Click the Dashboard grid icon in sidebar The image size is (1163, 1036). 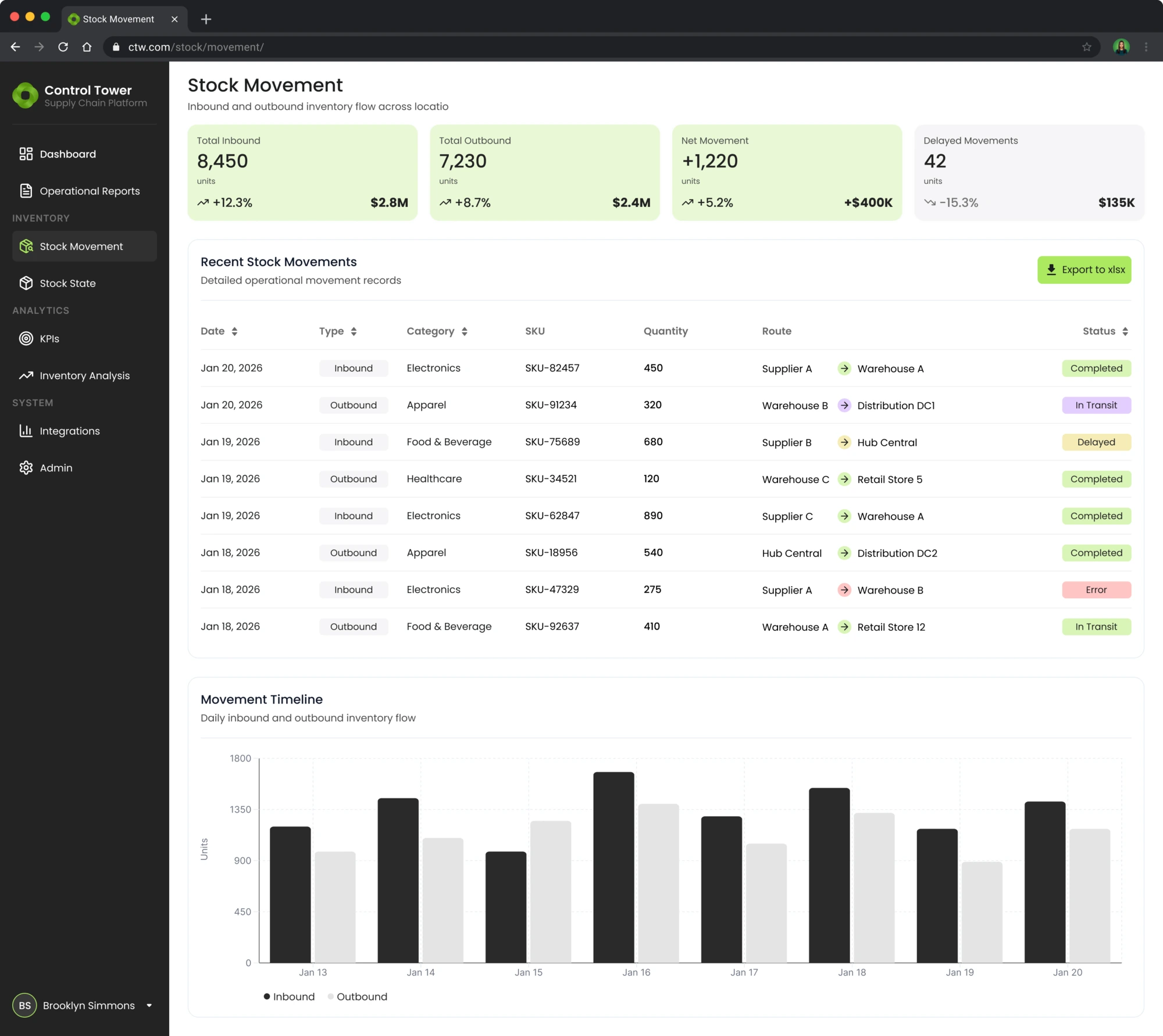pyautogui.click(x=26, y=154)
